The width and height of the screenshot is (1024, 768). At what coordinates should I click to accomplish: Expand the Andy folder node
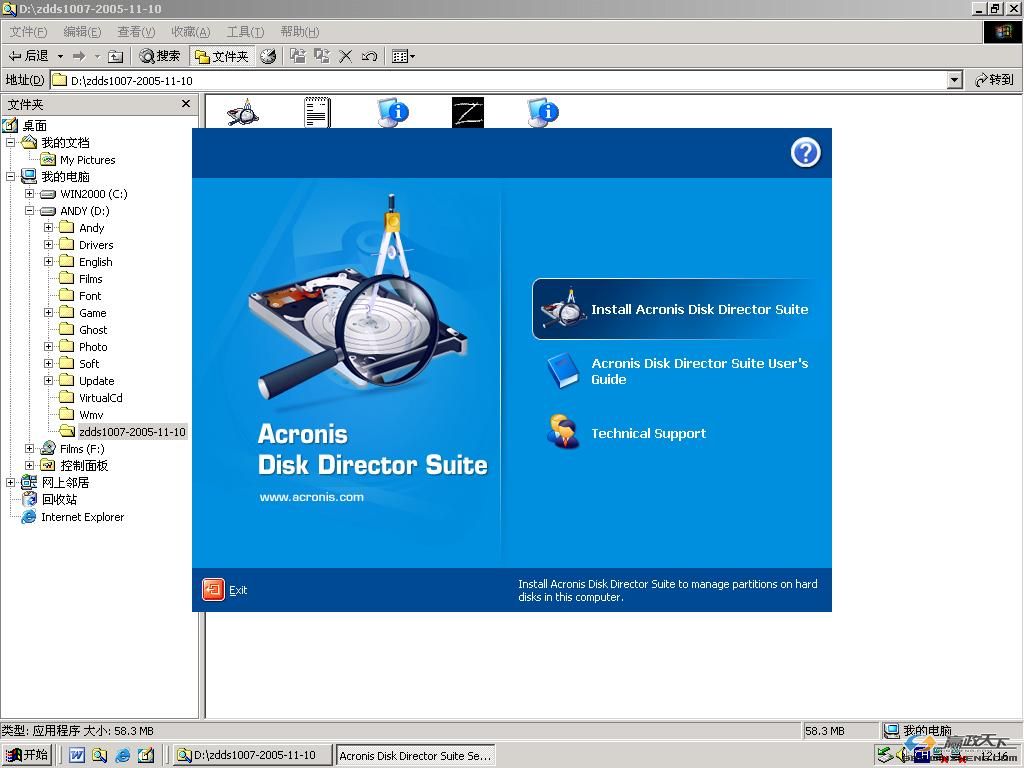click(48, 227)
